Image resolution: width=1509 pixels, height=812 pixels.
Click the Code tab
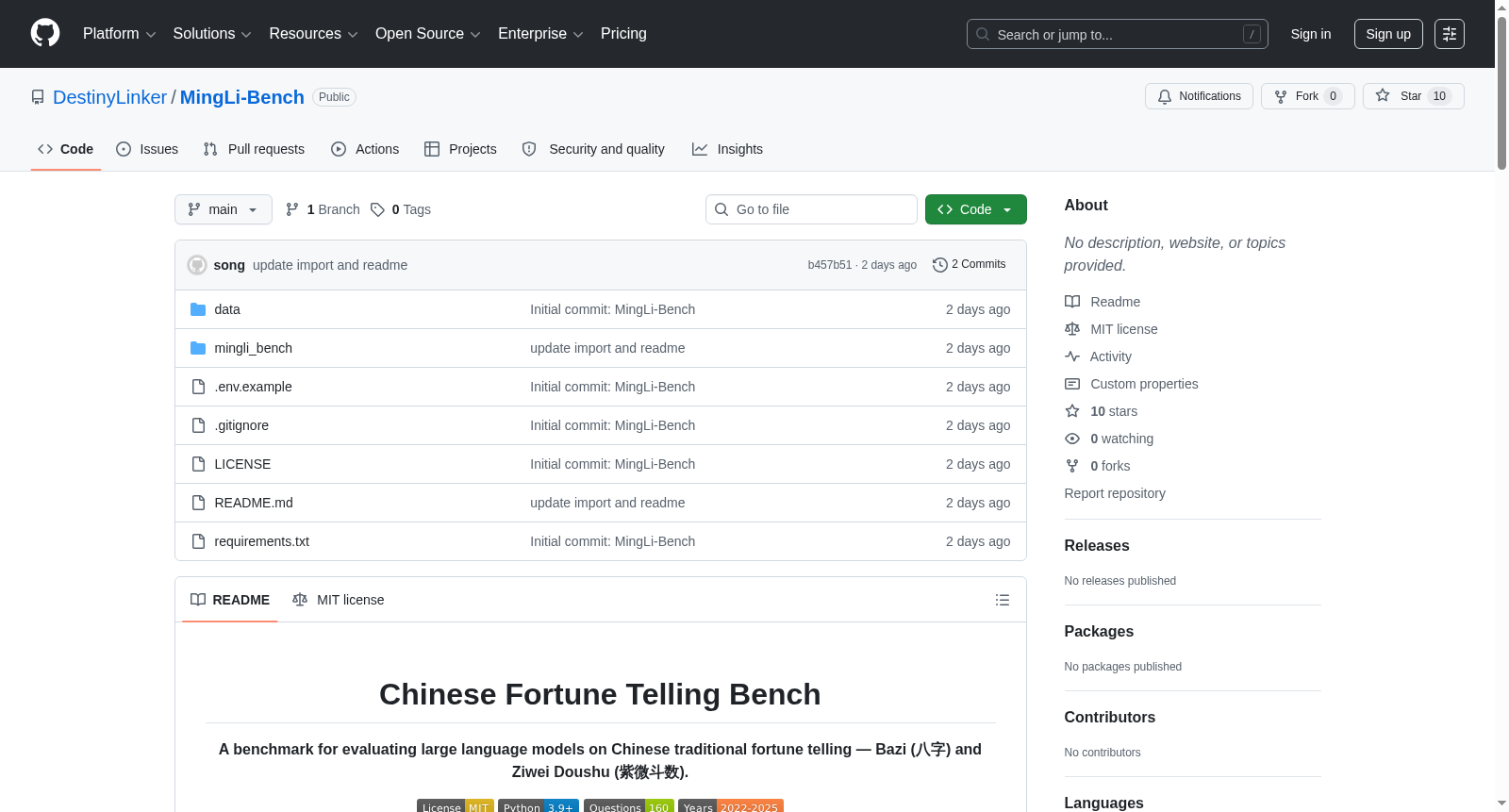(x=66, y=149)
